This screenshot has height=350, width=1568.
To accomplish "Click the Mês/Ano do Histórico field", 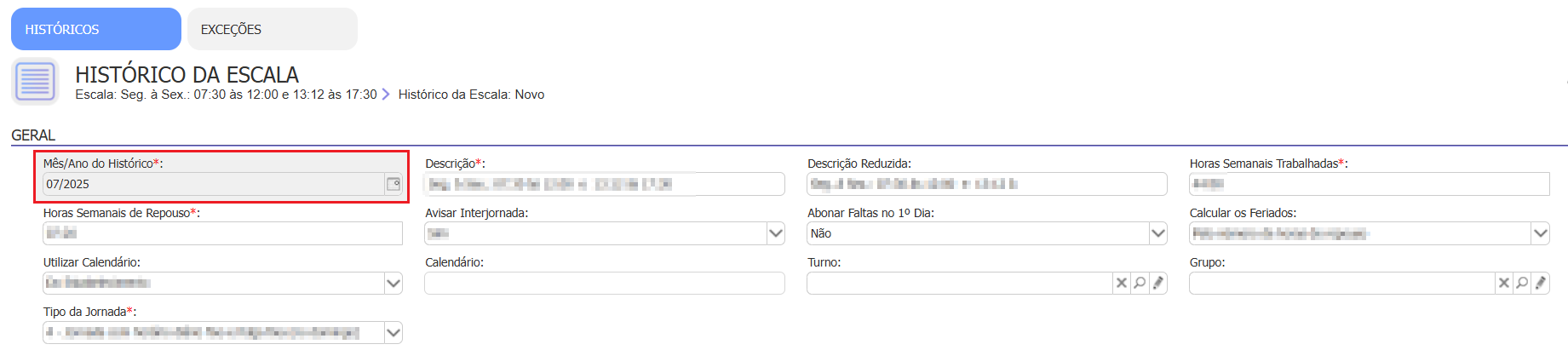I will [214, 184].
